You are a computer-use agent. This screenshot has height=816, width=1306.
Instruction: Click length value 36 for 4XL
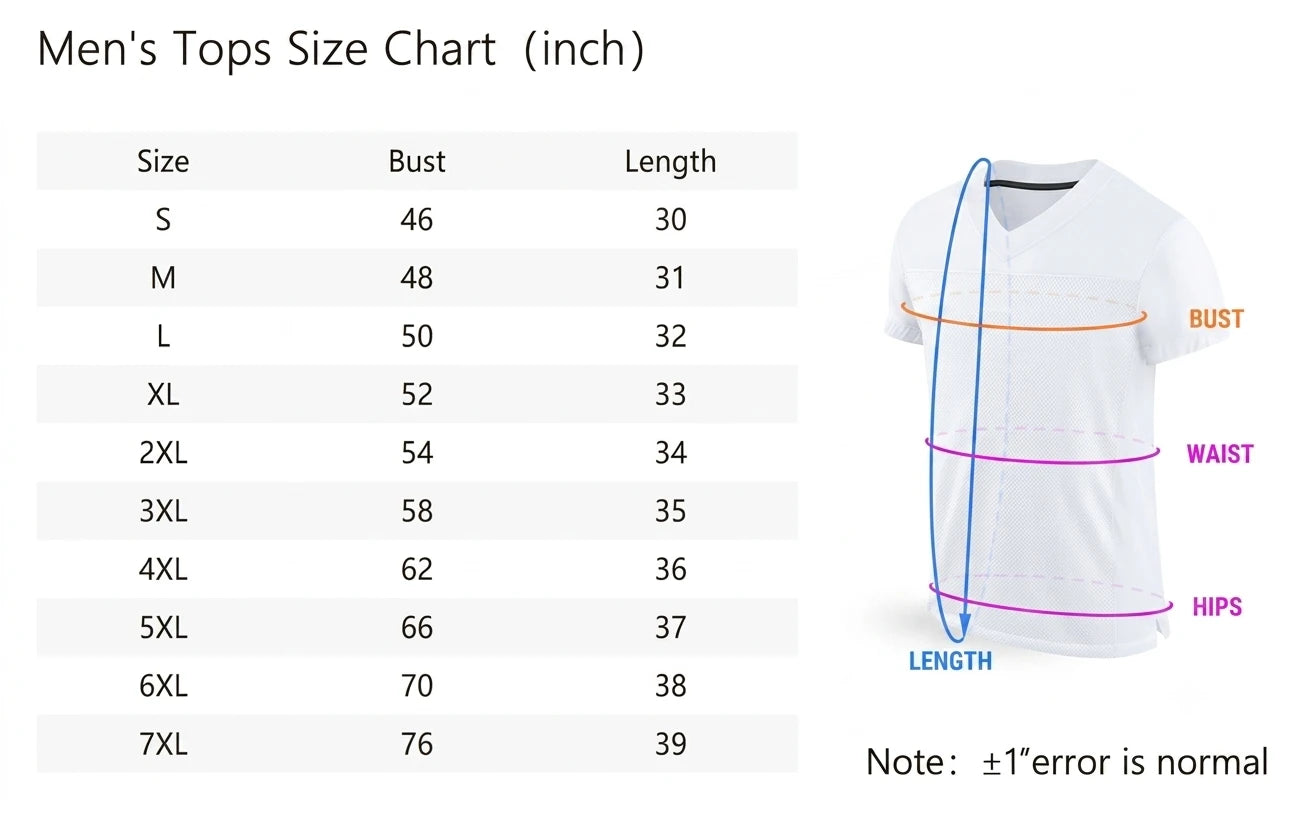tap(671, 569)
